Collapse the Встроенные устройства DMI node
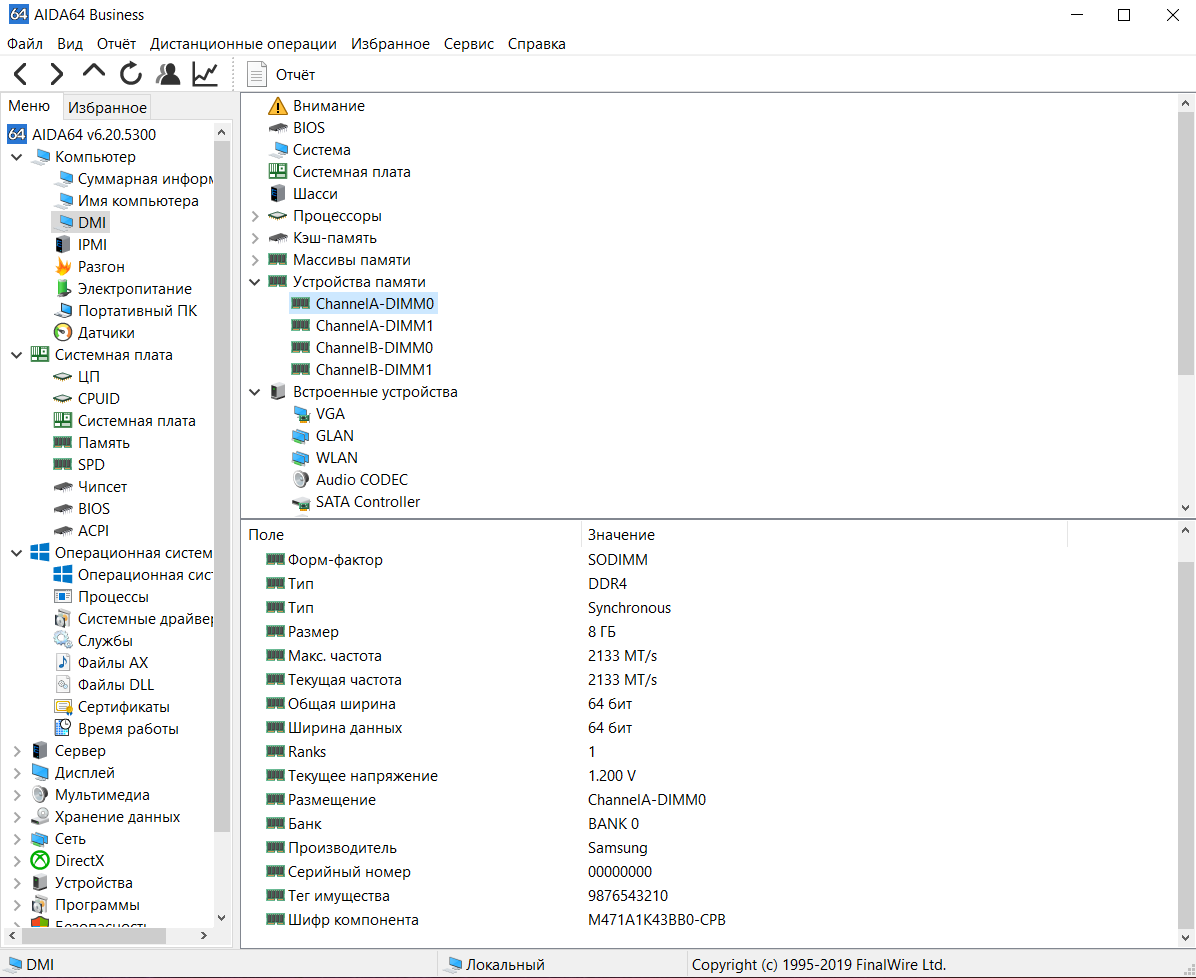The height and width of the screenshot is (978, 1196). tap(256, 392)
